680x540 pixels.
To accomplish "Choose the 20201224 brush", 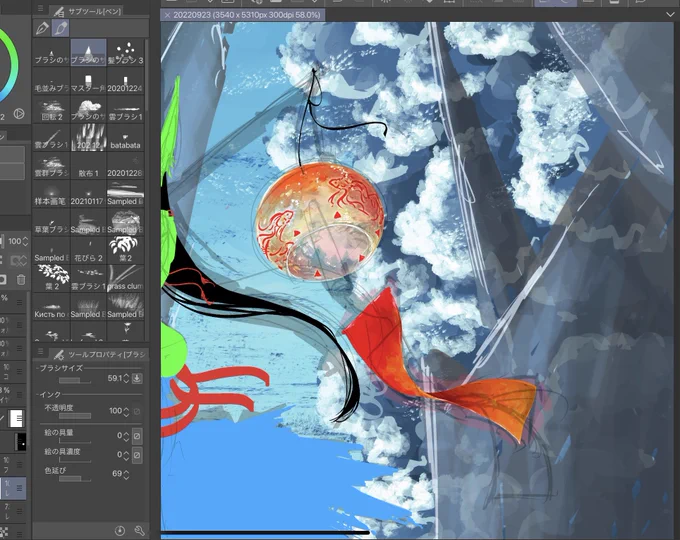I will (125, 81).
